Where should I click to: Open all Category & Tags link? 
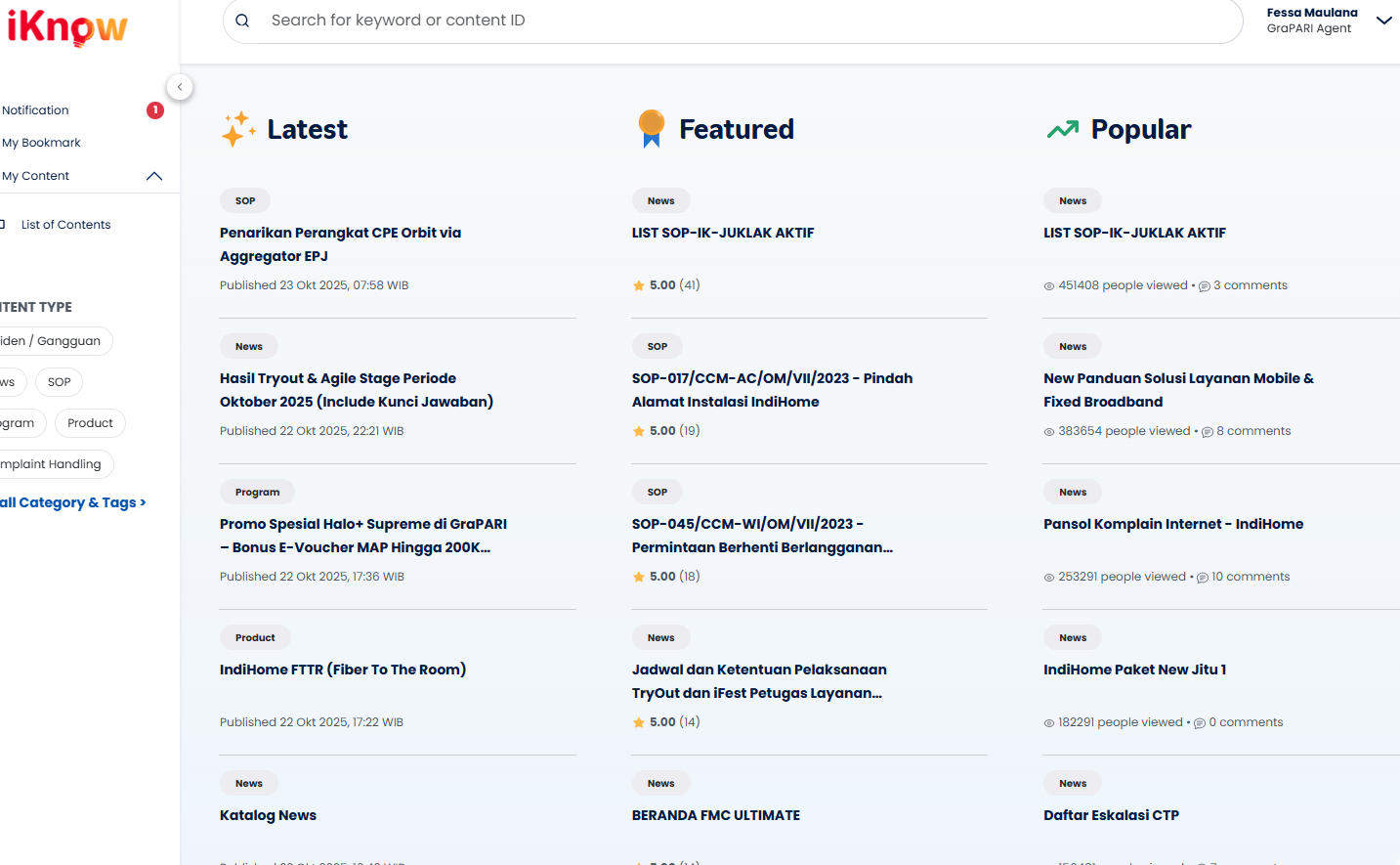pyautogui.click(x=73, y=502)
